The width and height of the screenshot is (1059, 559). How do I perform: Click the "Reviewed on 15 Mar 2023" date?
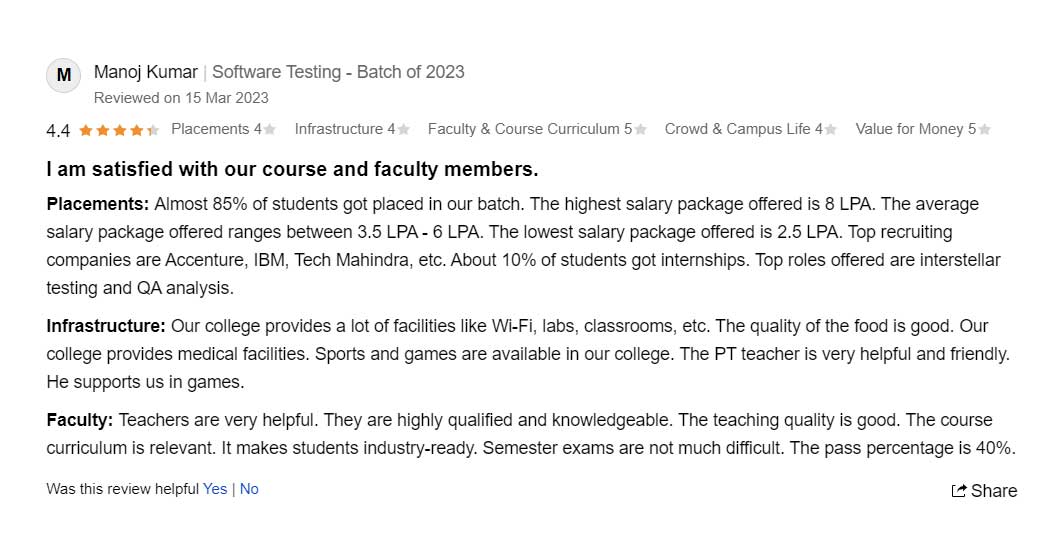181,98
